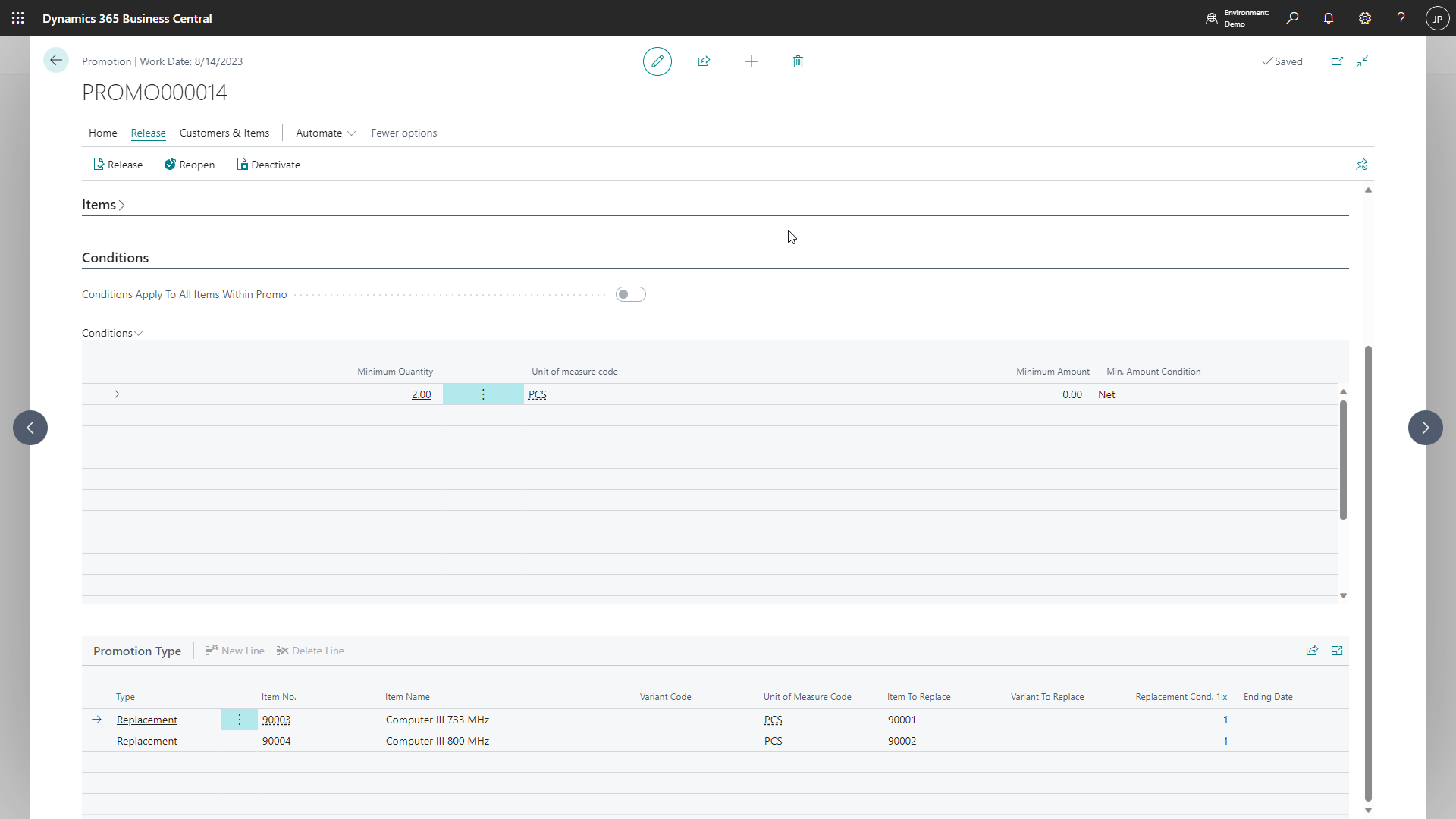Create new promotion with plus icon
The height and width of the screenshot is (819, 1456).
752,61
